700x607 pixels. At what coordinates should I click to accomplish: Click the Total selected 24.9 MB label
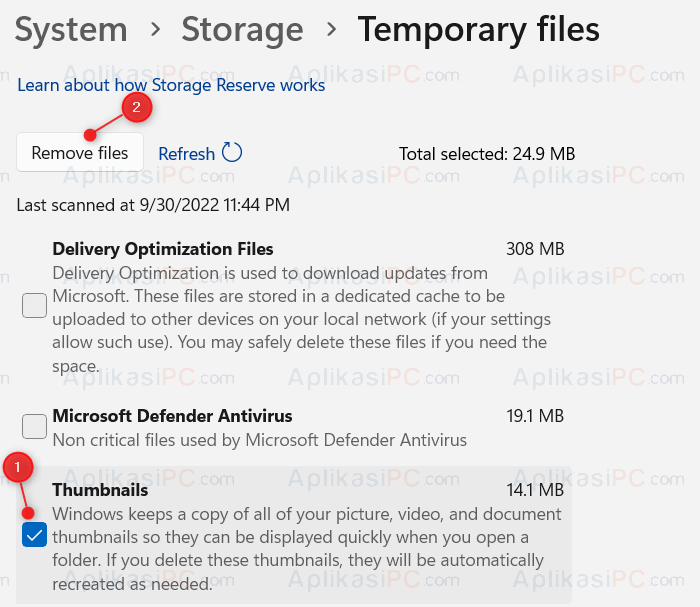[487, 154]
